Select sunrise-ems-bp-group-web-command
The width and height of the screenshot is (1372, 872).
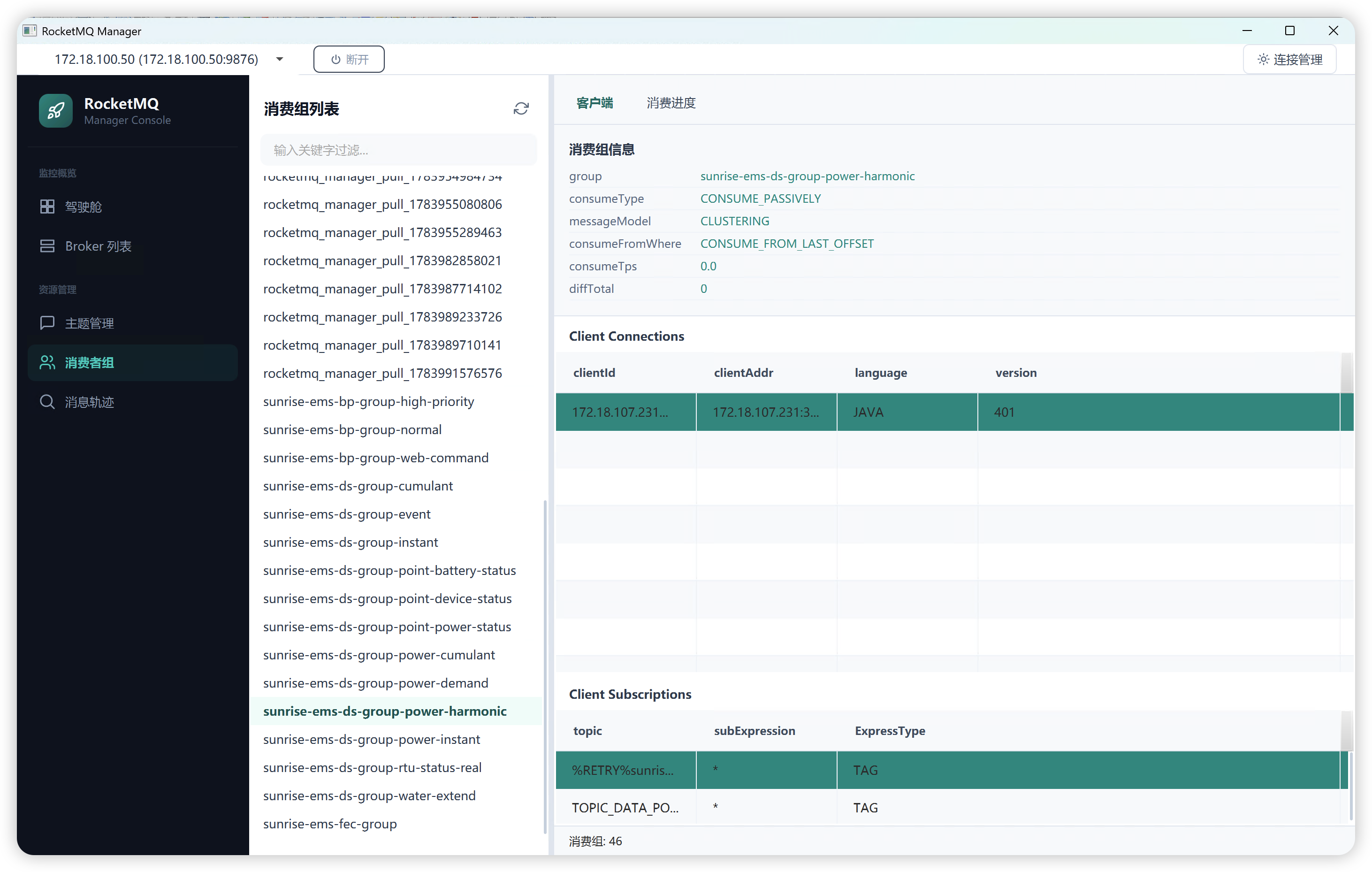tap(396, 458)
